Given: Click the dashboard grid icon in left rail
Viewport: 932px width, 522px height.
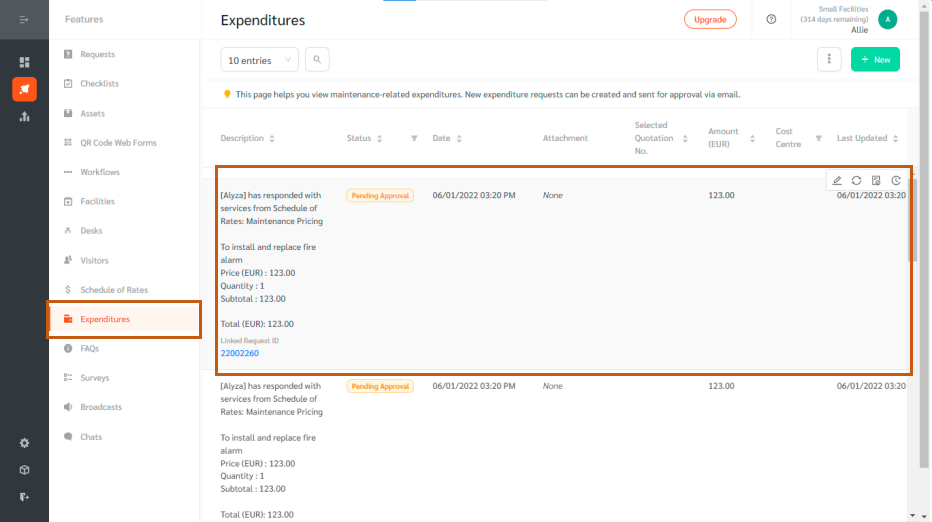Looking at the screenshot, I should [24, 62].
